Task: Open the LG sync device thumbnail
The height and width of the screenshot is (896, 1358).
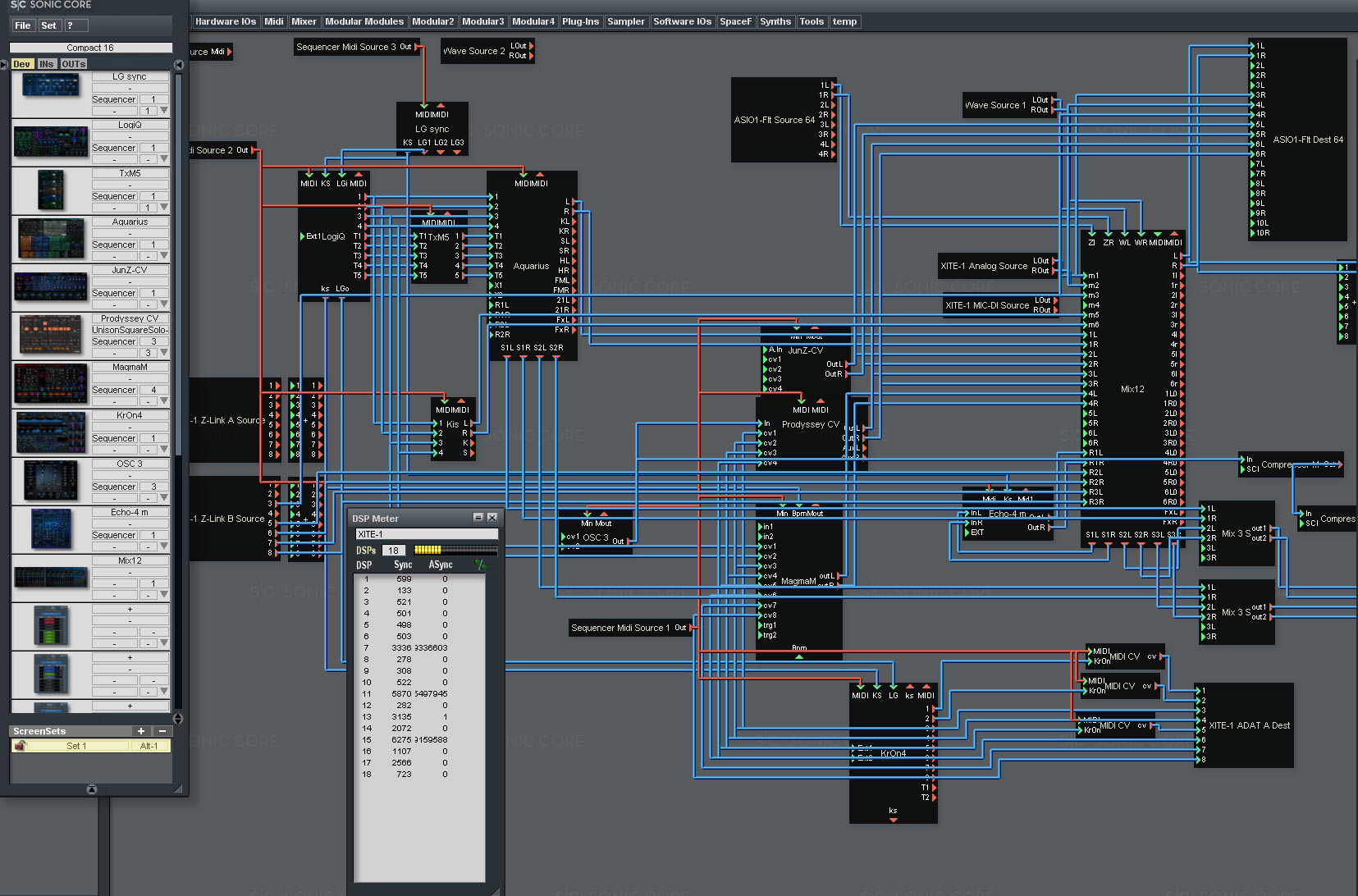Action: 51,86
